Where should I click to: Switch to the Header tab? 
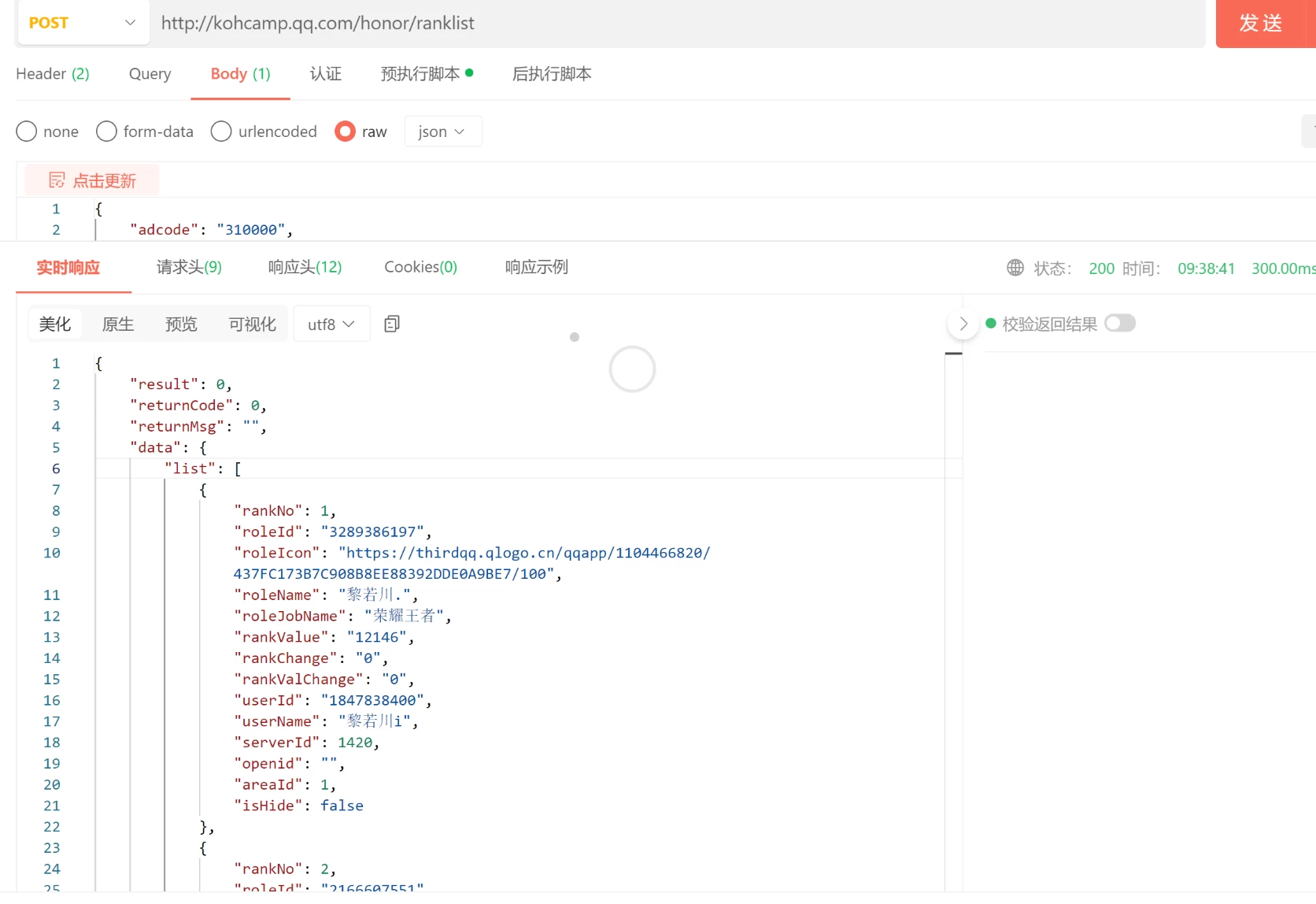tap(53, 74)
